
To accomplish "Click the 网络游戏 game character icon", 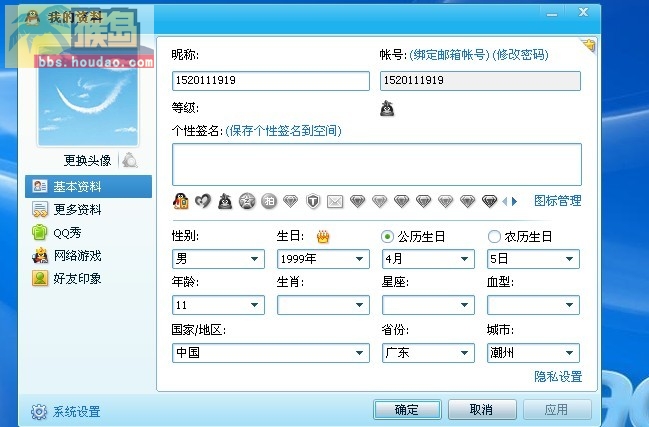I will pos(40,256).
